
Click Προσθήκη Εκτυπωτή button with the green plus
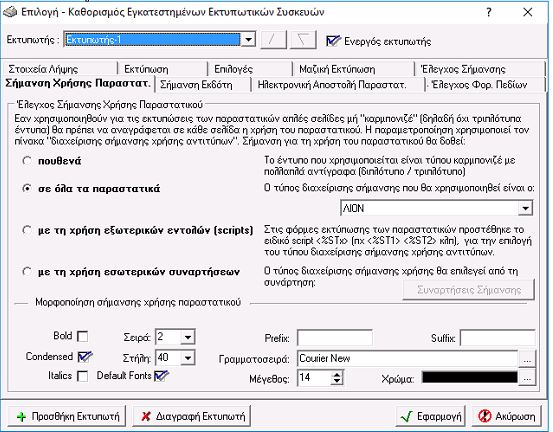[66, 416]
